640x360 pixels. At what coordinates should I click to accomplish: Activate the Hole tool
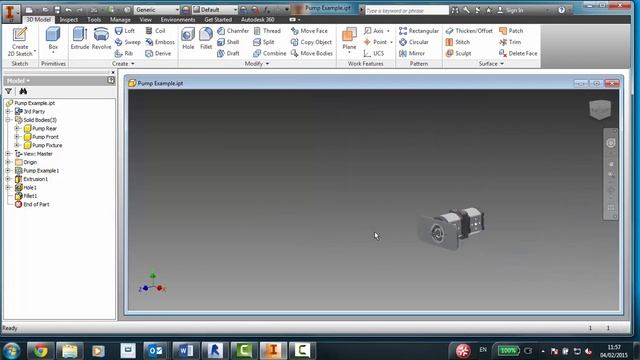tap(188, 38)
